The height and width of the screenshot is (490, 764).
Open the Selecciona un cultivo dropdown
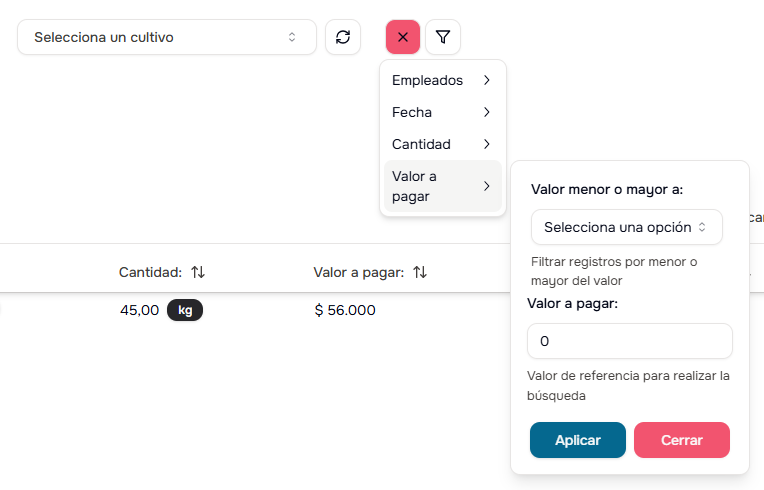coord(167,37)
